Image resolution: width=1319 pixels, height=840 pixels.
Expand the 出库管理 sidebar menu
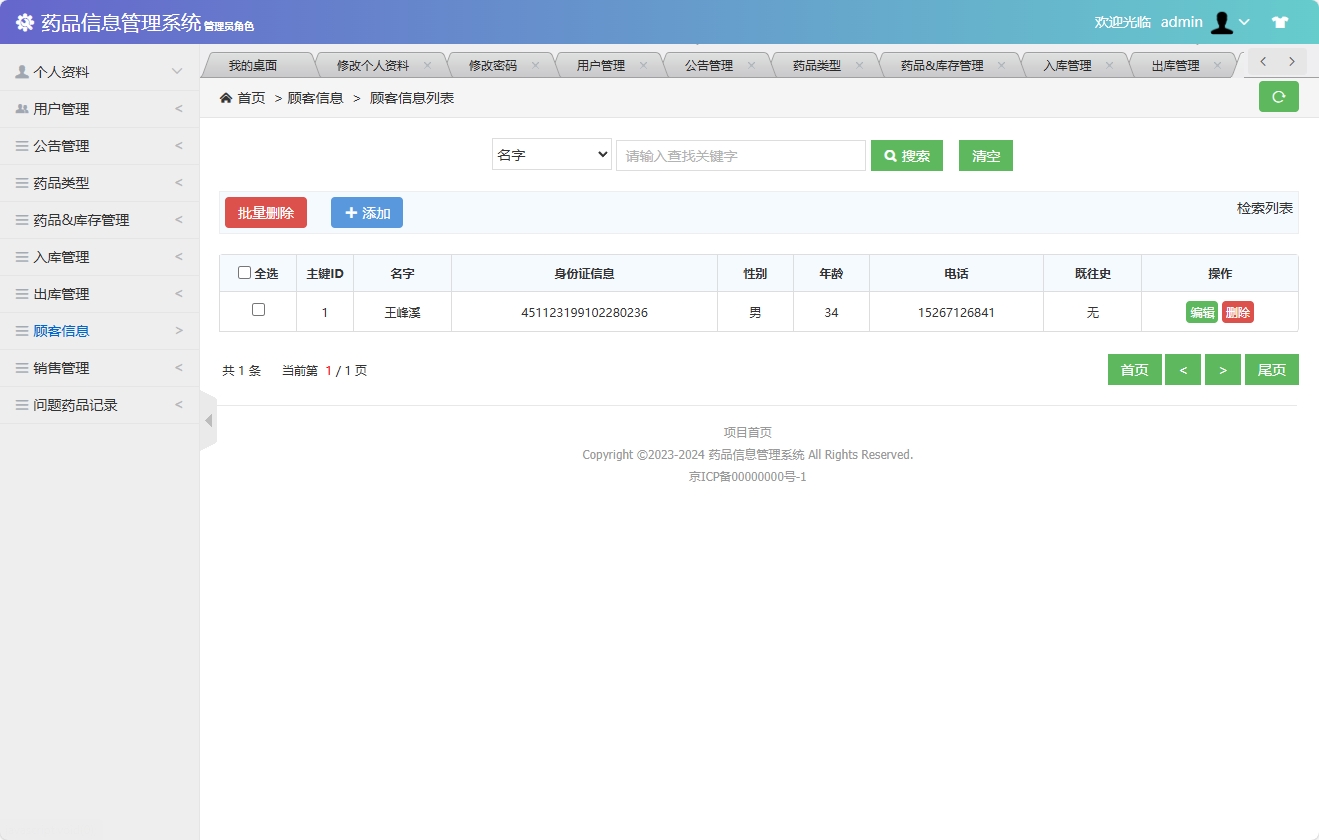click(100, 293)
